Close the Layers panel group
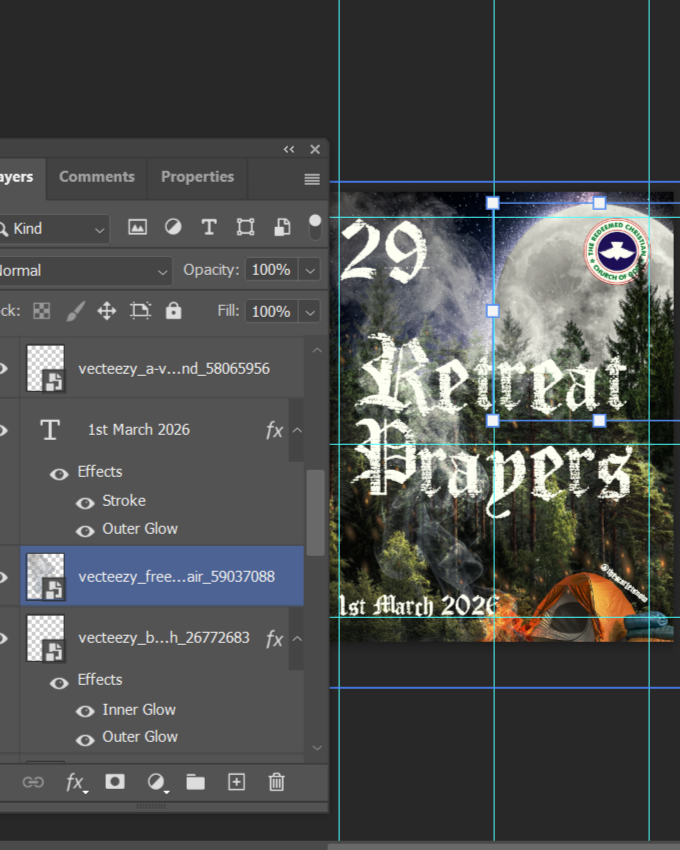The width and height of the screenshot is (680, 850). (315, 149)
